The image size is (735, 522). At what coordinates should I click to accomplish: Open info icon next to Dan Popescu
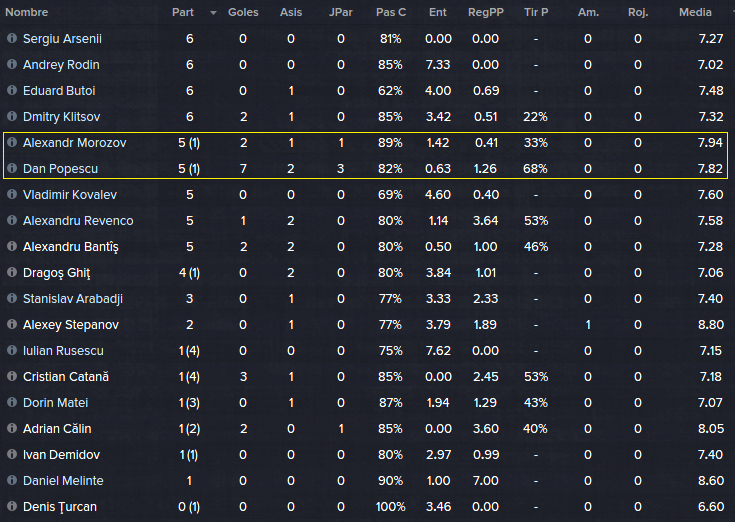pyautogui.click(x=12, y=169)
